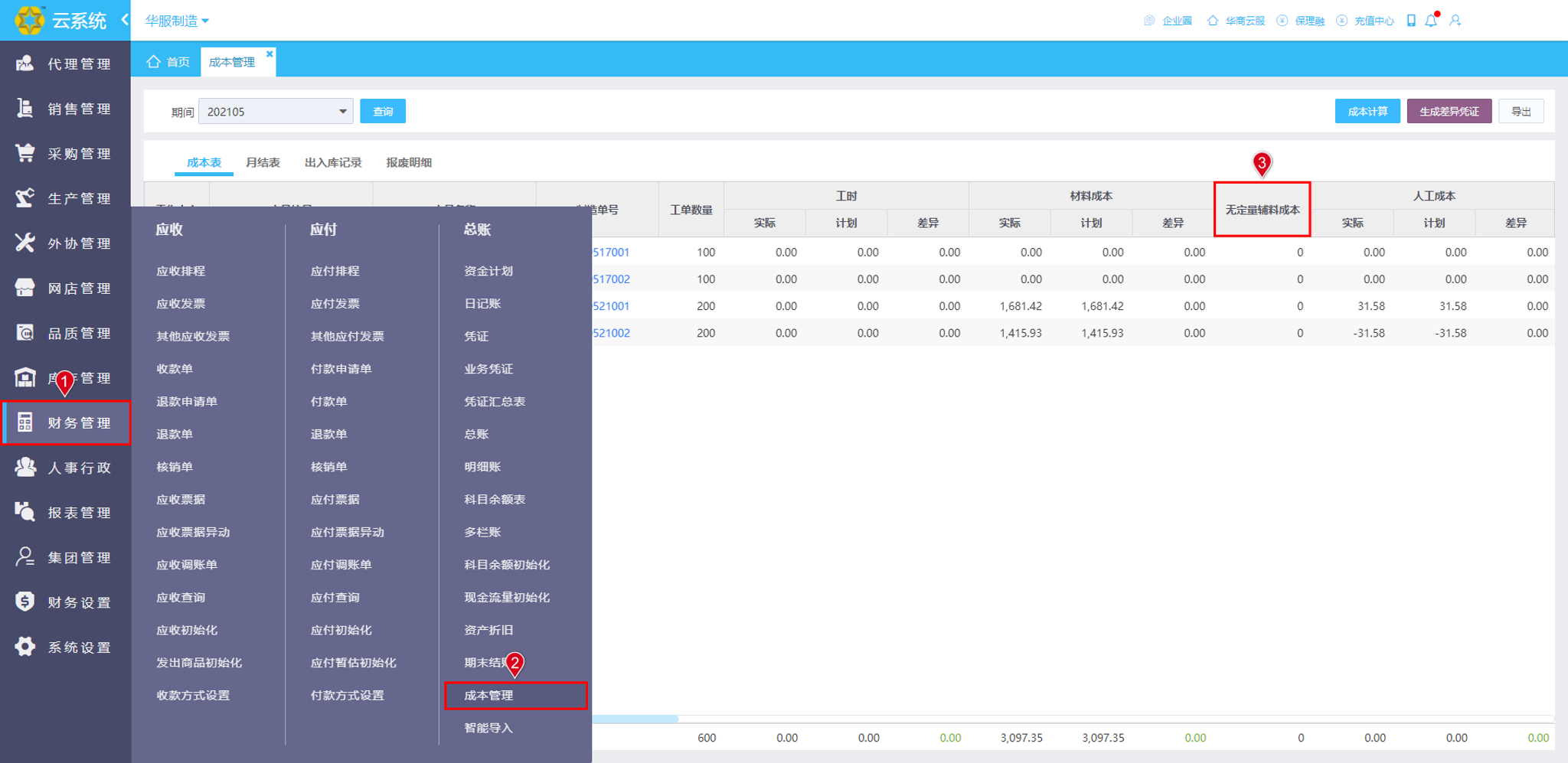Click the mobile phone icon in header
Image resolution: width=1568 pixels, height=763 pixels.
1411,21
